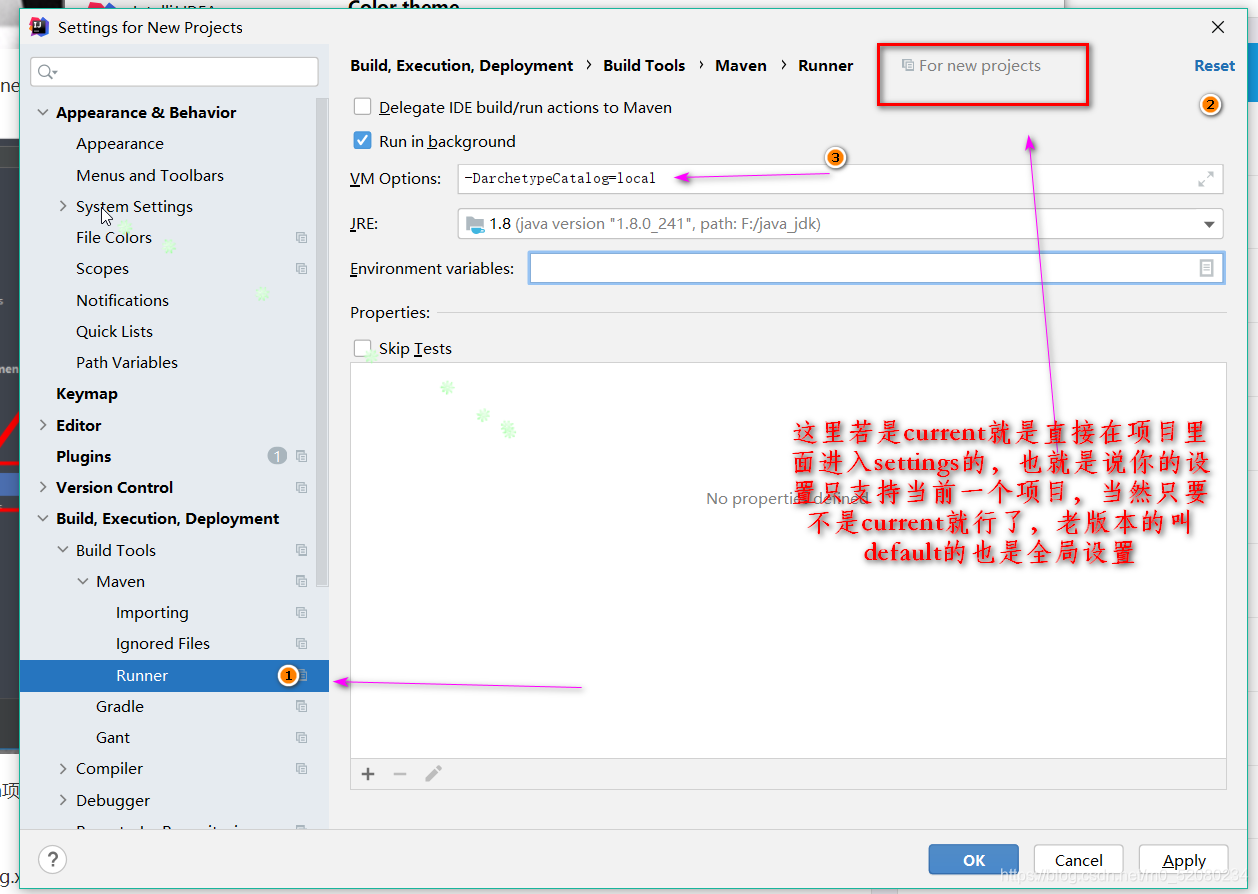Screen dimensions: 1258x894
Task: Click the project-level icon beside Compiler
Action: (x=301, y=768)
